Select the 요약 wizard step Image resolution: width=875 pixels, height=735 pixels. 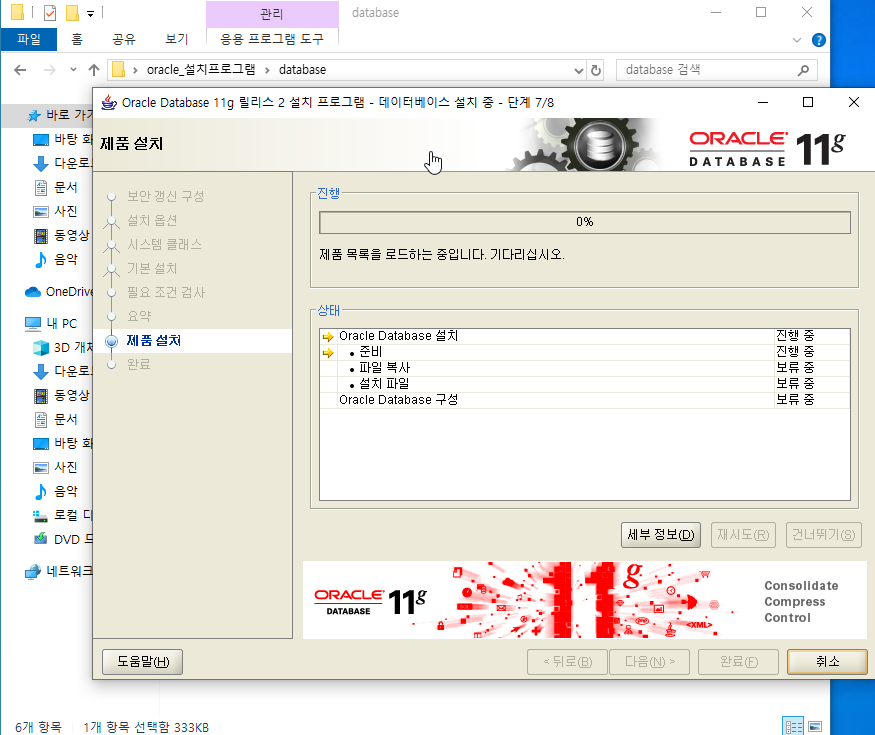140,316
